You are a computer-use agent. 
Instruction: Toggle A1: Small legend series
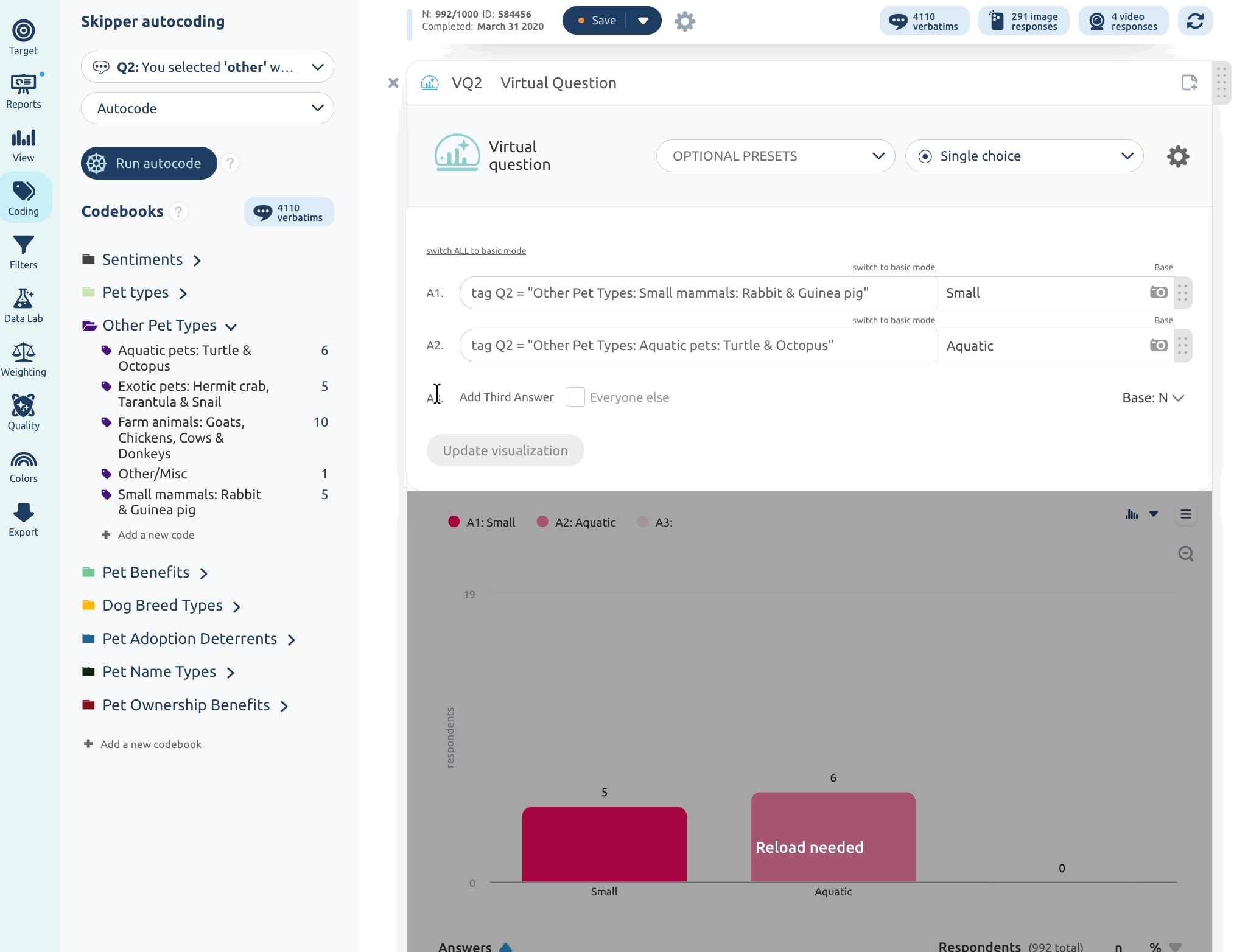(x=481, y=522)
